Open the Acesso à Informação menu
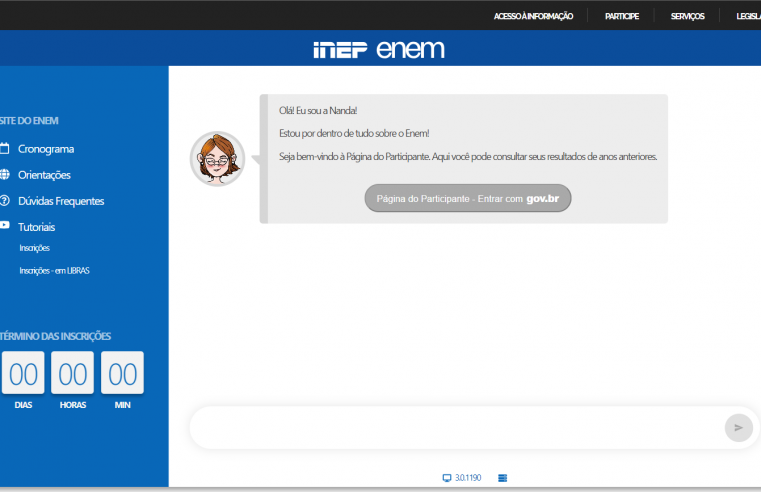 point(533,16)
